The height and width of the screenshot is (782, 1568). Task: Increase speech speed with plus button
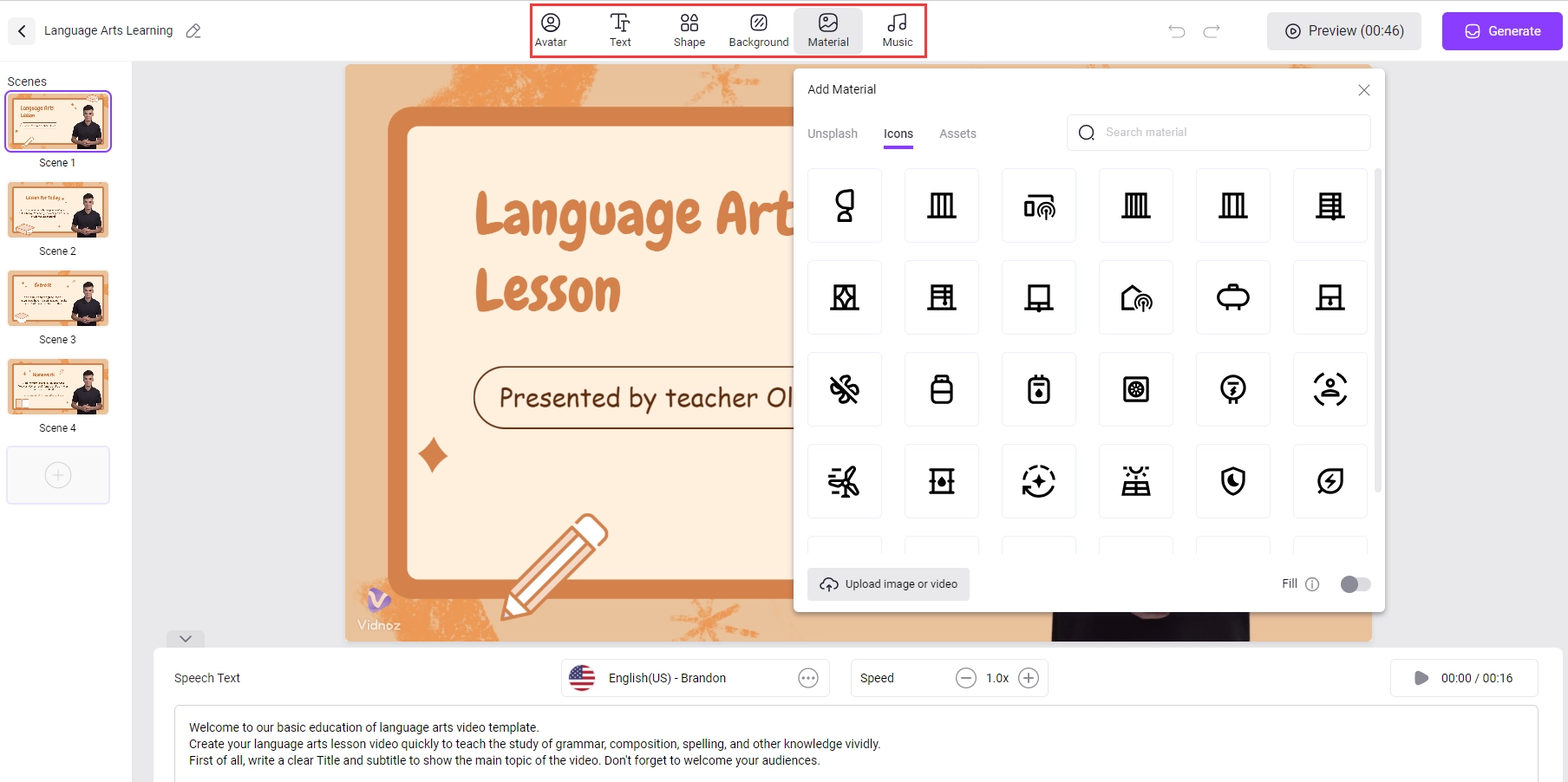tap(1029, 678)
